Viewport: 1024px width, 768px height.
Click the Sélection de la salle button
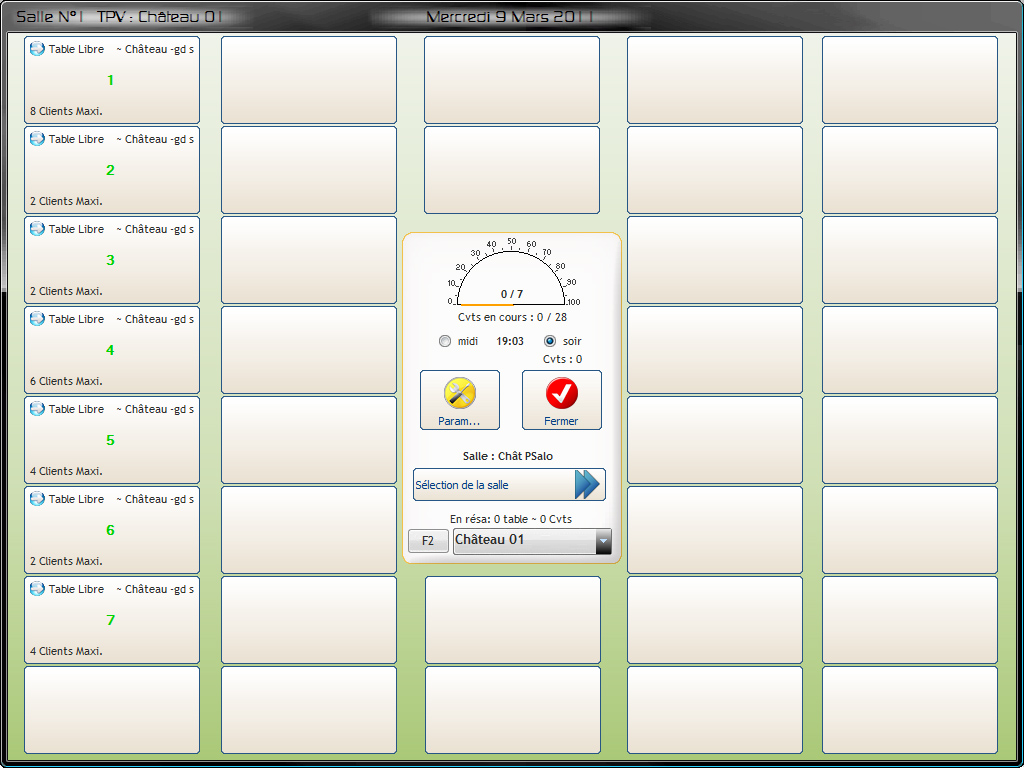pos(509,485)
